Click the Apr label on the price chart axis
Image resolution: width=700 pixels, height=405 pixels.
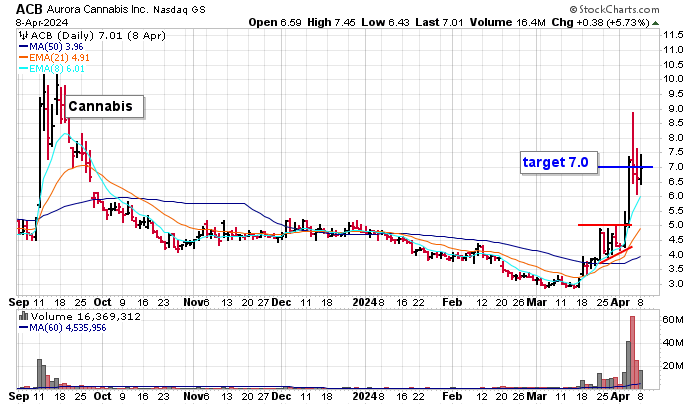(x=621, y=302)
